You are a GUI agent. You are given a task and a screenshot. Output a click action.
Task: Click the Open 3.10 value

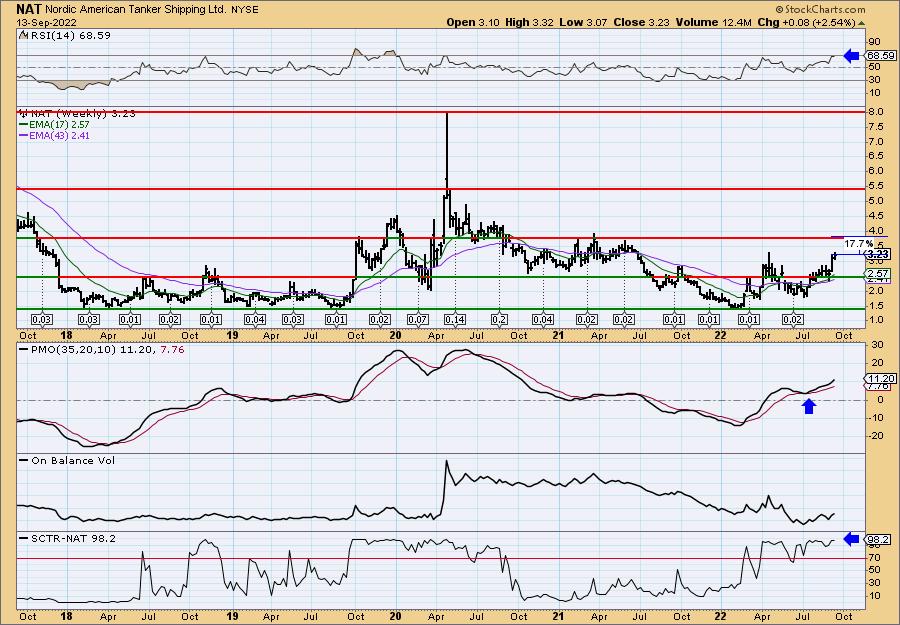[x=474, y=22]
